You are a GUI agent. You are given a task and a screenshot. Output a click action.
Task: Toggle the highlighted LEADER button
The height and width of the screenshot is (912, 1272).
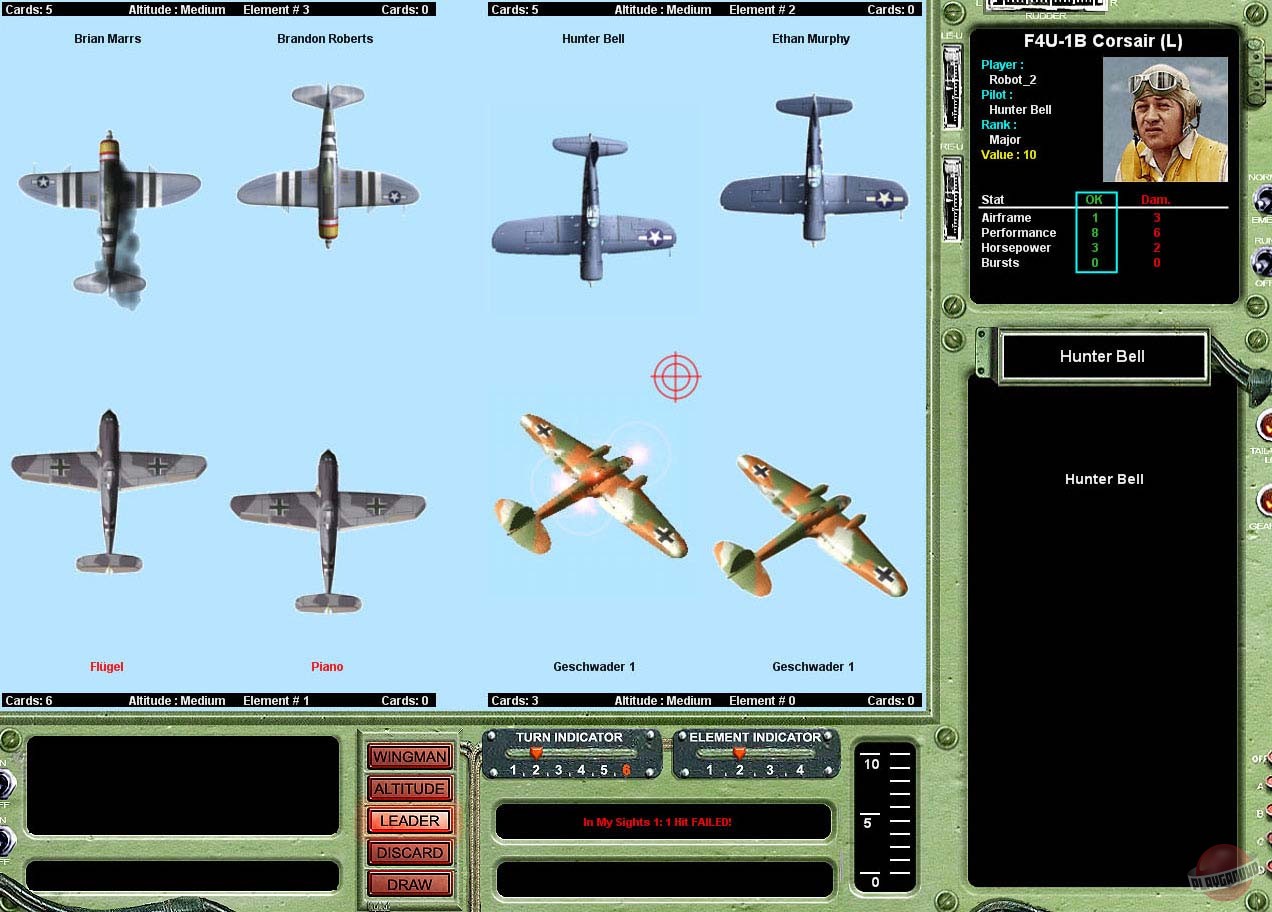410,821
